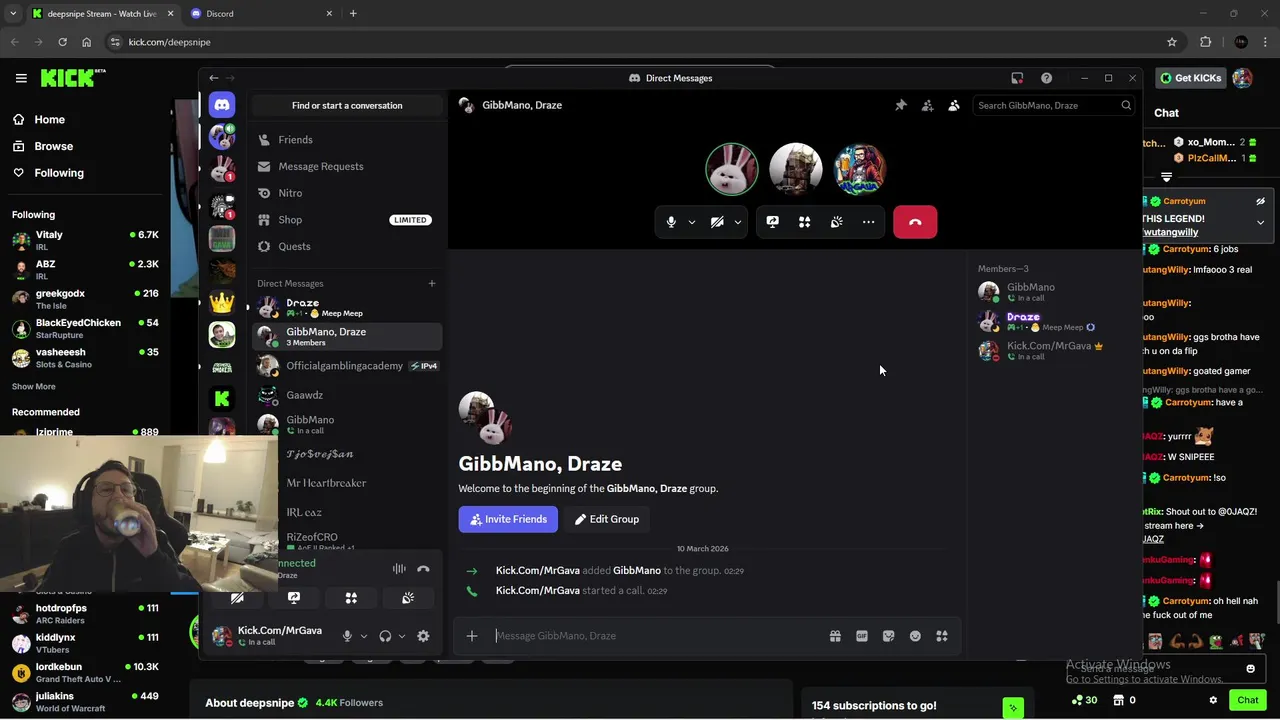Open soundboard from the voice panel

click(x=408, y=598)
